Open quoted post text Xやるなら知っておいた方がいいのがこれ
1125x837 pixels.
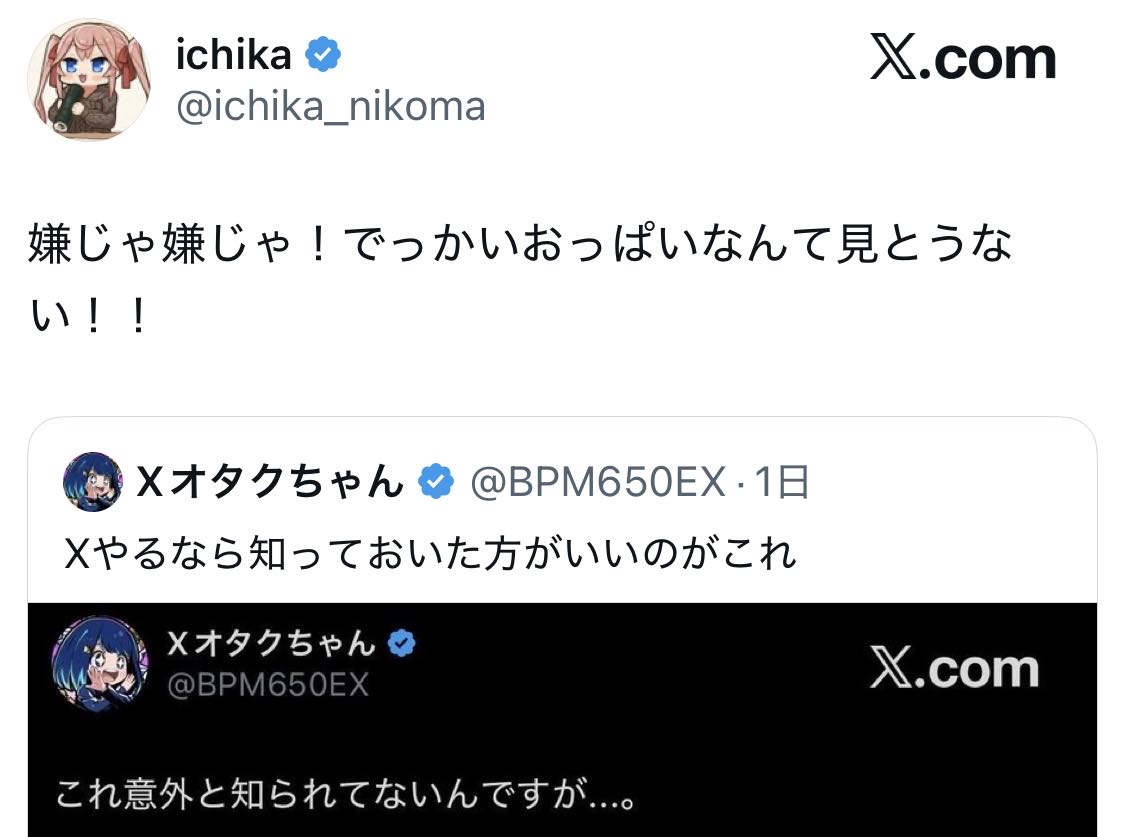430,552
